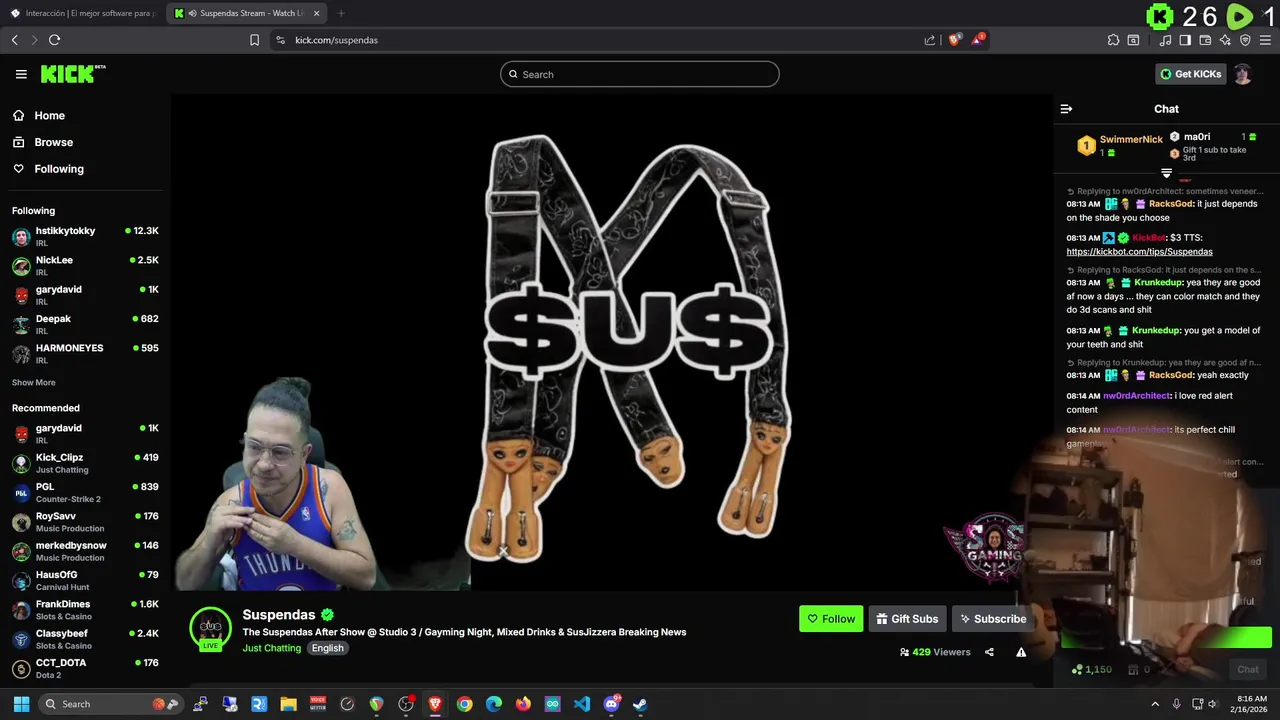Open the Brave playlist music-note icon
The width and height of the screenshot is (1280, 720).
1165,40
